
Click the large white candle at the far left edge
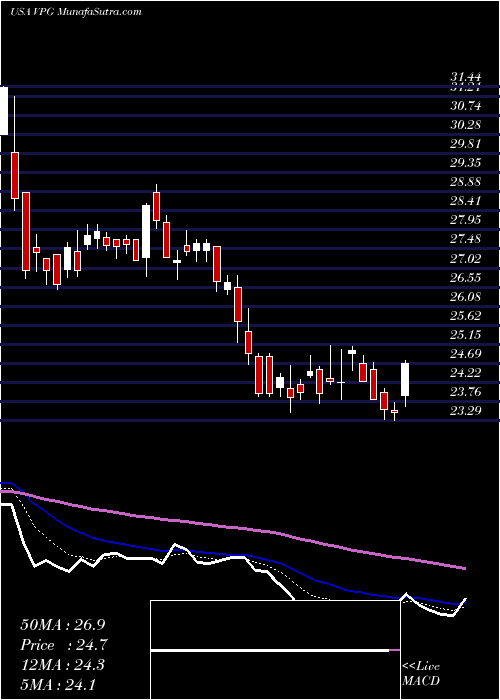tap(4, 110)
